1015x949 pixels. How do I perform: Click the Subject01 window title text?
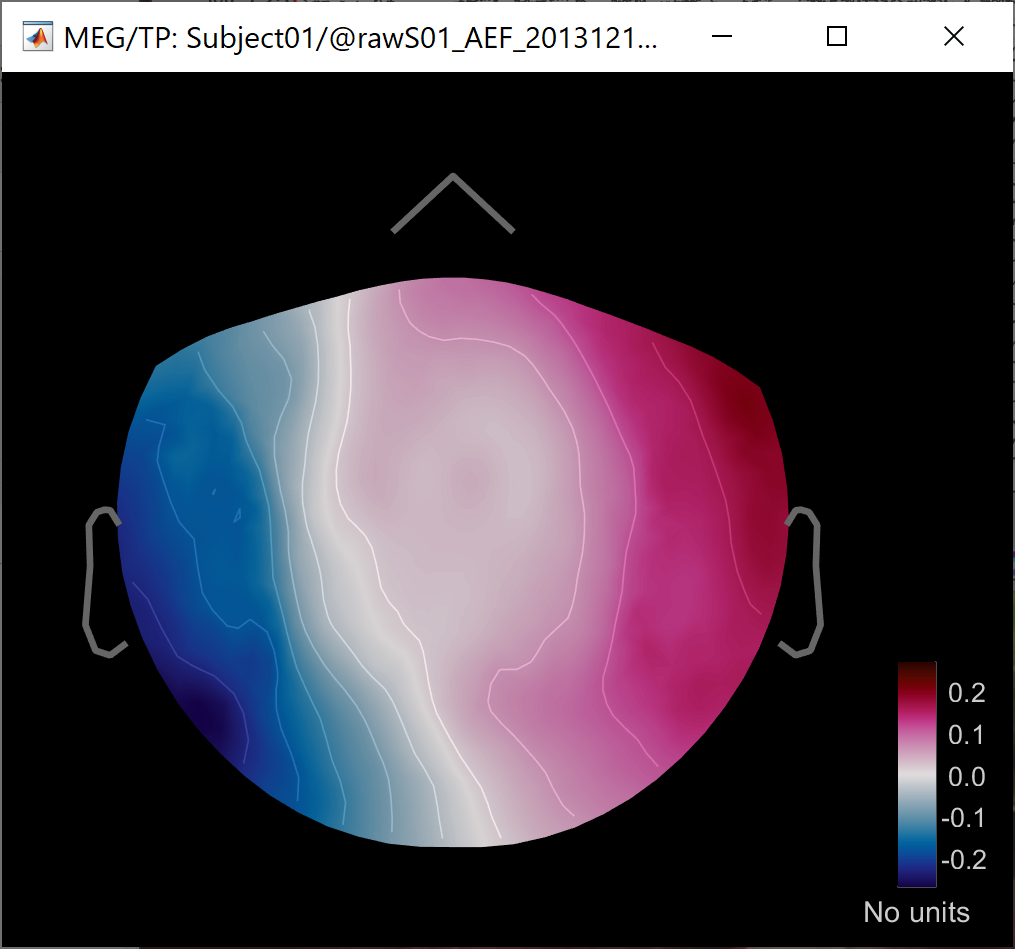[360, 38]
